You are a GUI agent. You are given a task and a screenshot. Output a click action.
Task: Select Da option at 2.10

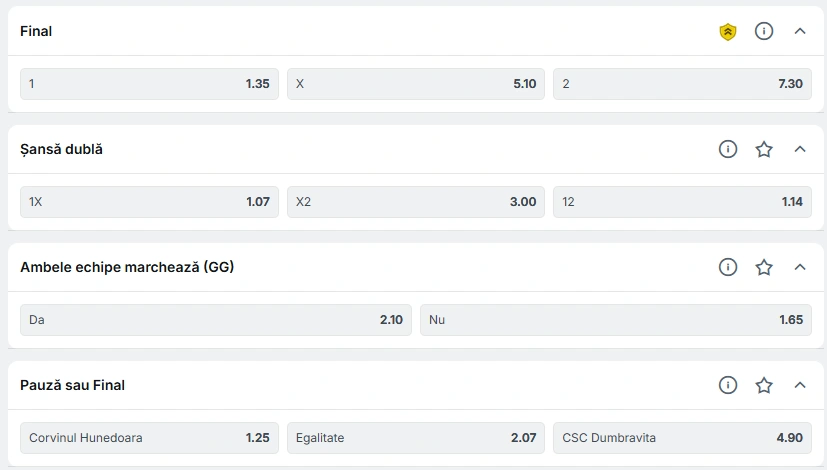pyautogui.click(x=216, y=320)
